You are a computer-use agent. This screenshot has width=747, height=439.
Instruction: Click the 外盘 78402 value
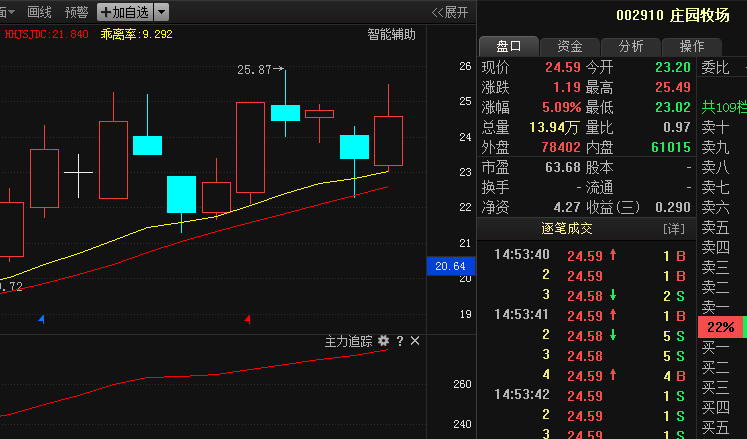point(561,147)
